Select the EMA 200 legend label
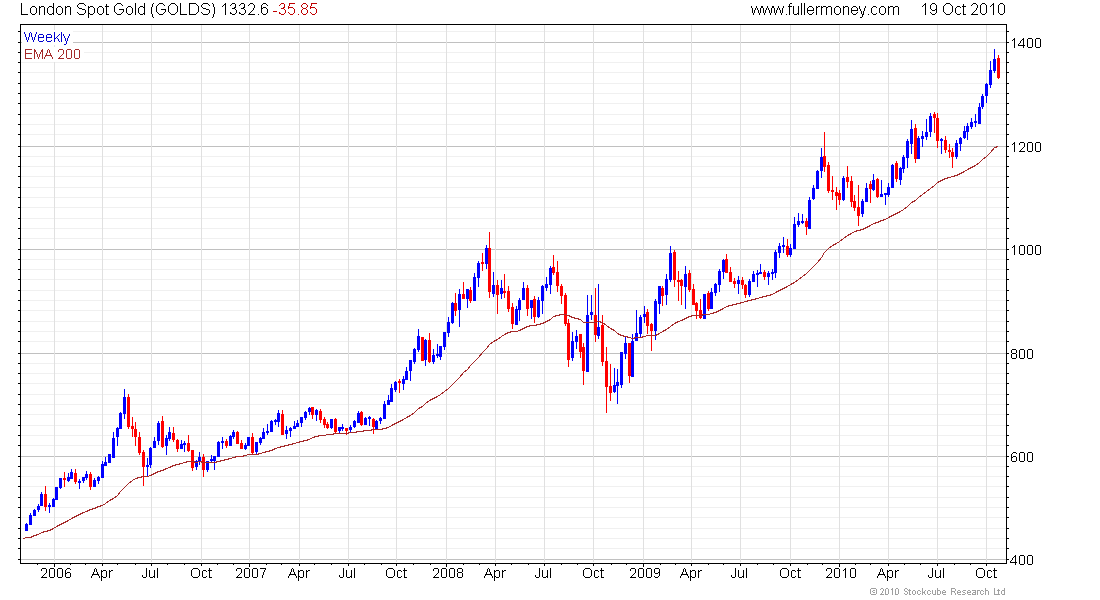Viewport: 1100px width, 600px height. click(53, 54)
